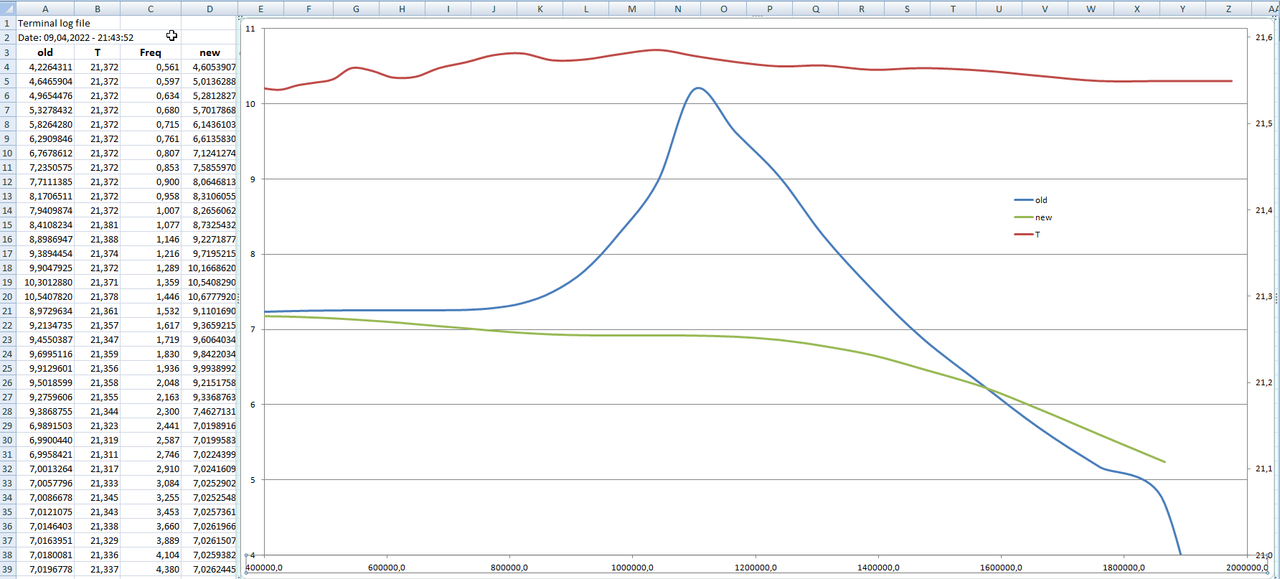Select row 39 header
The width and height of the screenshot is (1280, 579).
point(7,570)
